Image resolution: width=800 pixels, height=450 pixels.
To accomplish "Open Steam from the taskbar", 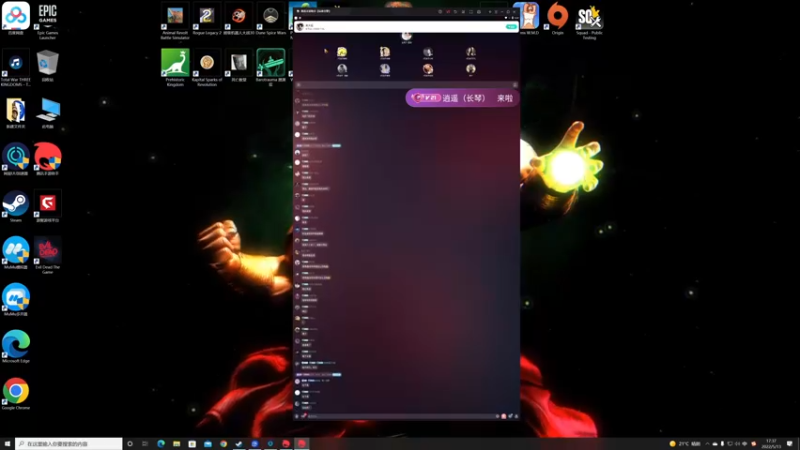I will 239,444.
